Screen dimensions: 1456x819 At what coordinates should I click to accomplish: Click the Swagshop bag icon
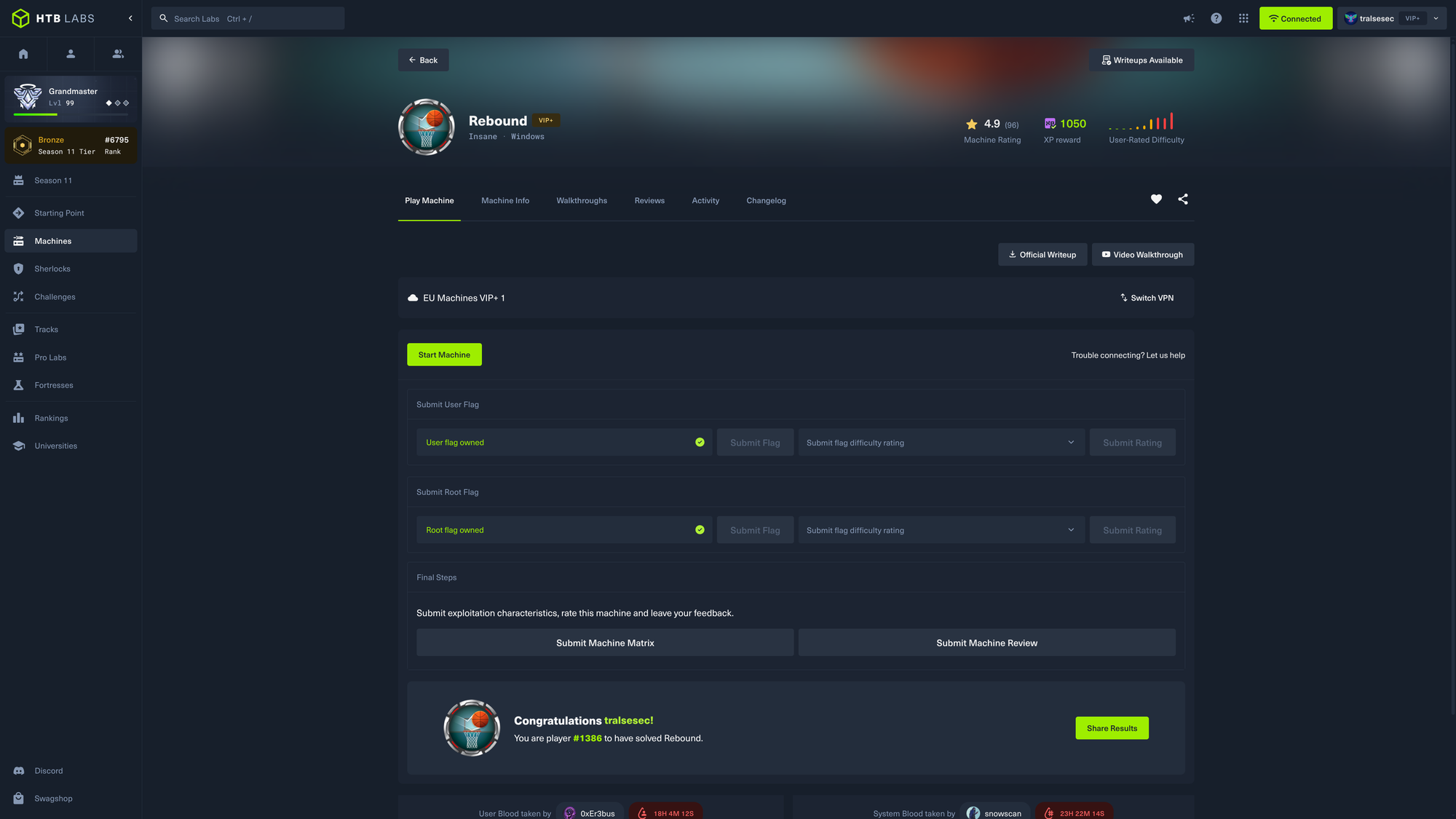click(19, 799)
